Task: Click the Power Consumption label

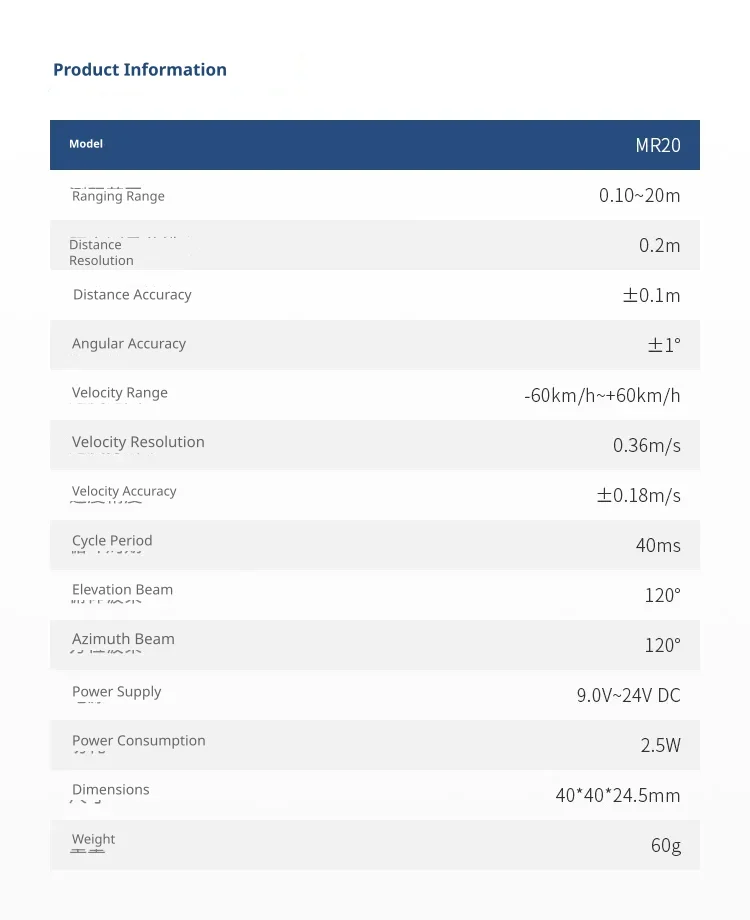Action: (x=138, y=740)
